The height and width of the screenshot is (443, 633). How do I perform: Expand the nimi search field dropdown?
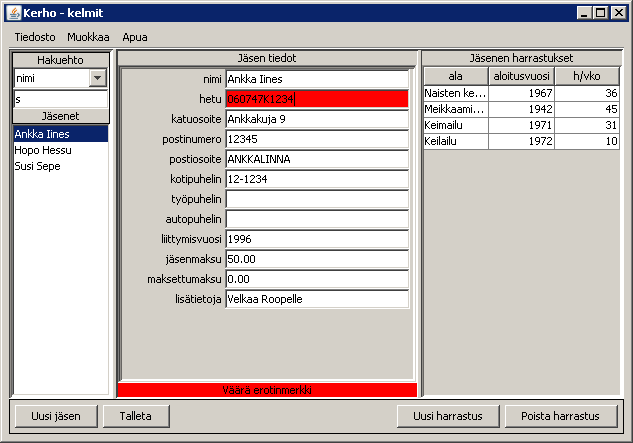coord(97,78)
